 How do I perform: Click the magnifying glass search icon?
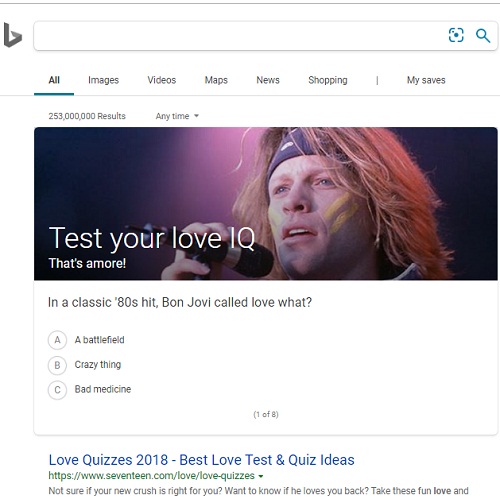point(483,35)
